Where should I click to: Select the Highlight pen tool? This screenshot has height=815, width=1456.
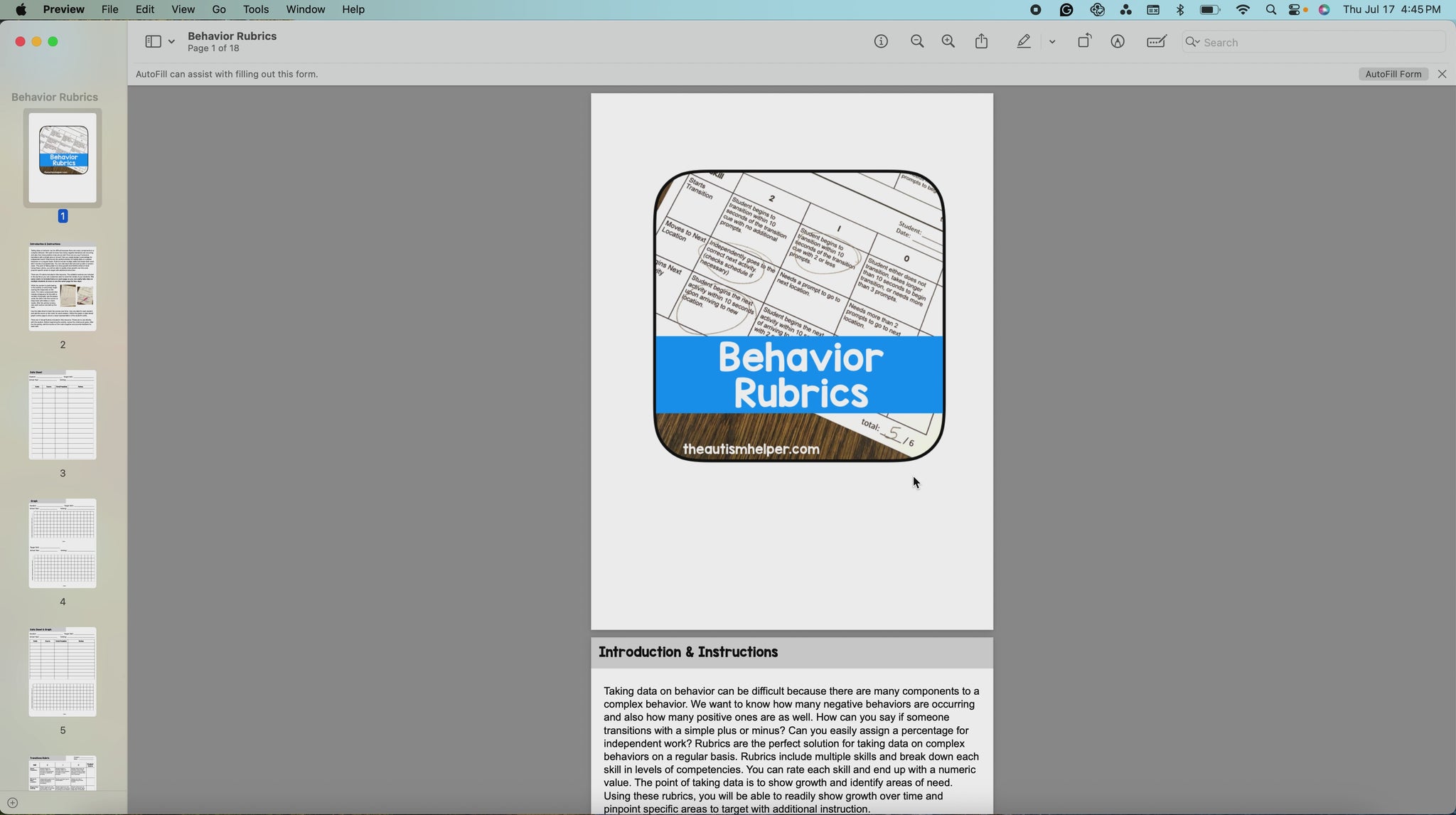(x=1024, y=42)
